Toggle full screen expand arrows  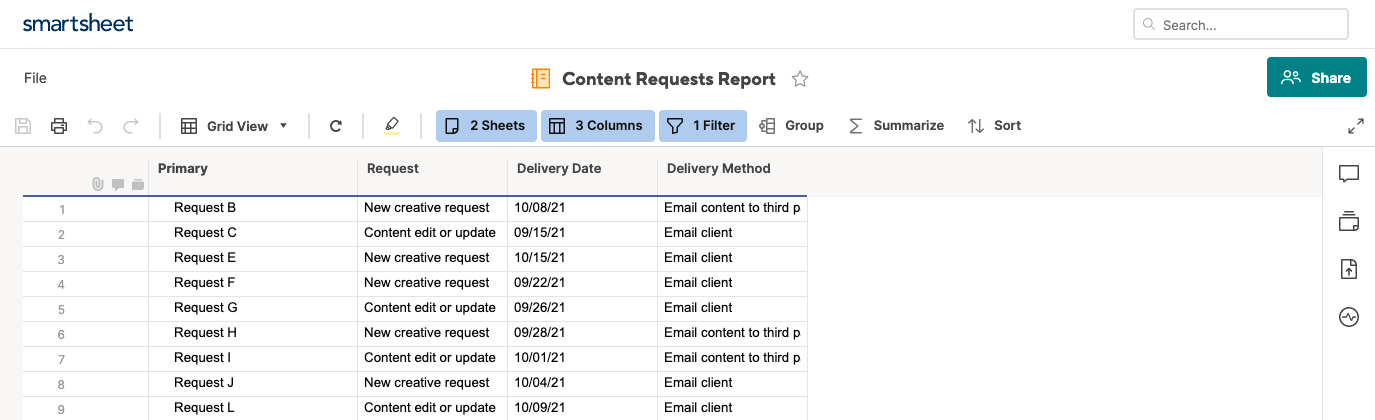(x=1356, y=126)
